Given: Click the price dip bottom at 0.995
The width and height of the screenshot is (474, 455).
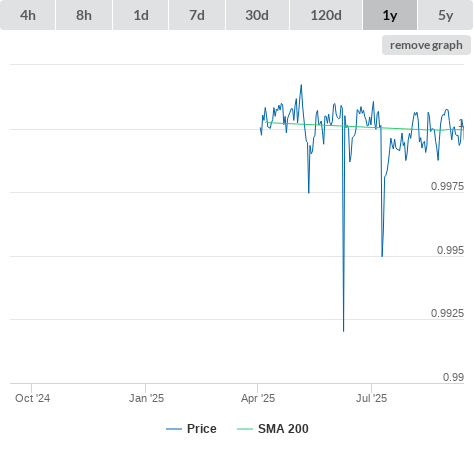Looking at the screenshot, I should tap(382, 256).
